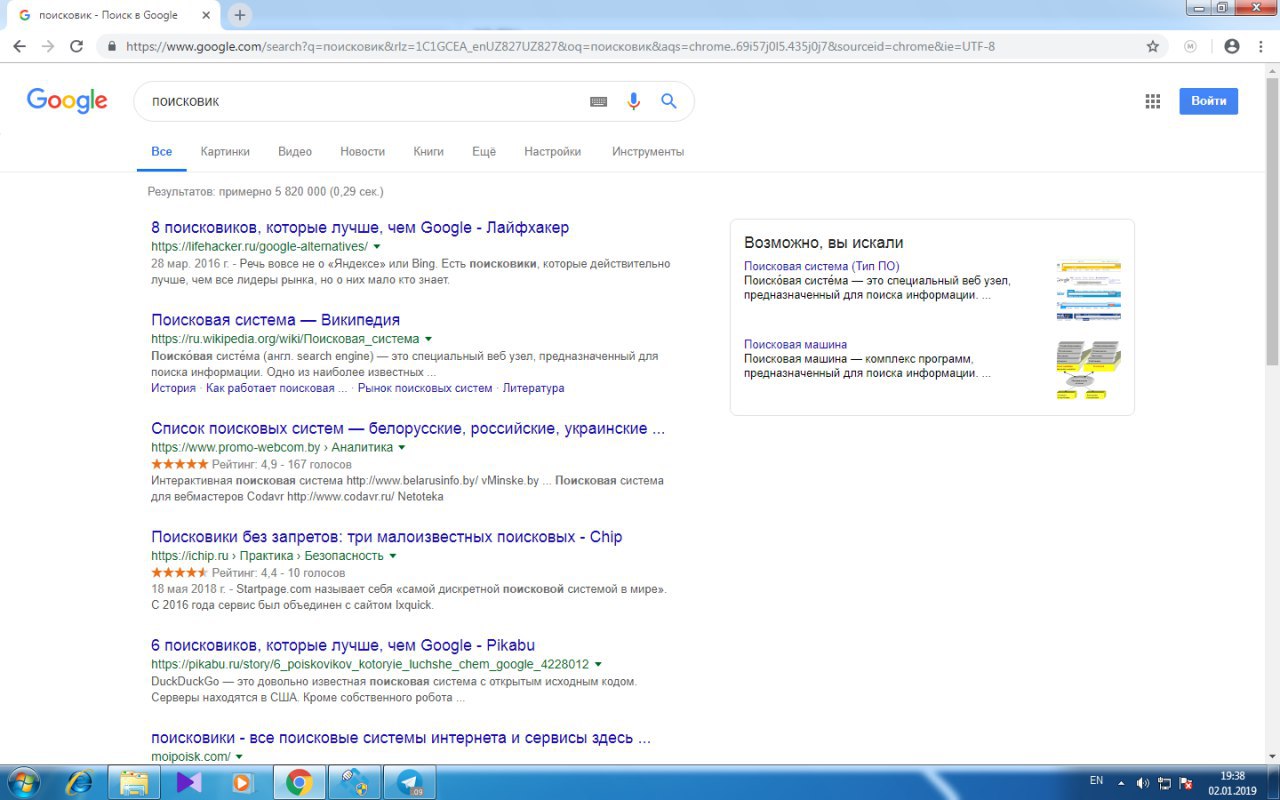
Task: Select the Все results tab
Action: click(162, 152)
